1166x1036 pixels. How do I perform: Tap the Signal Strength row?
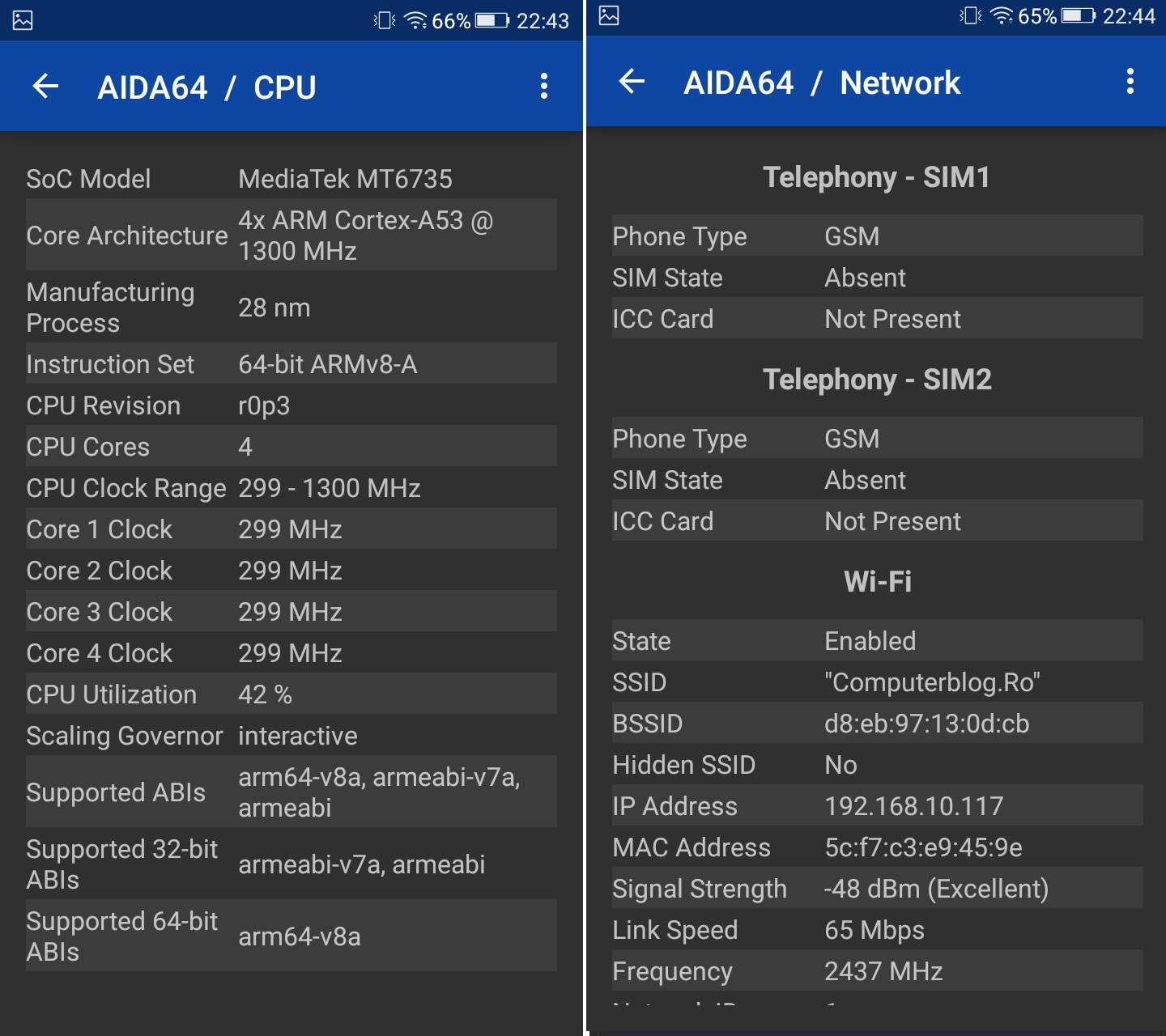(x=877, y=888)
